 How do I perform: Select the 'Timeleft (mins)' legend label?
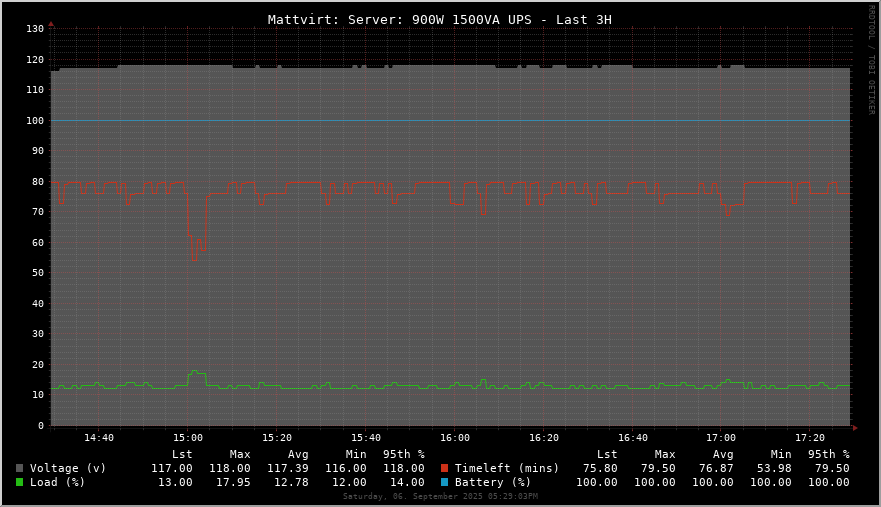tap(507, 468)
